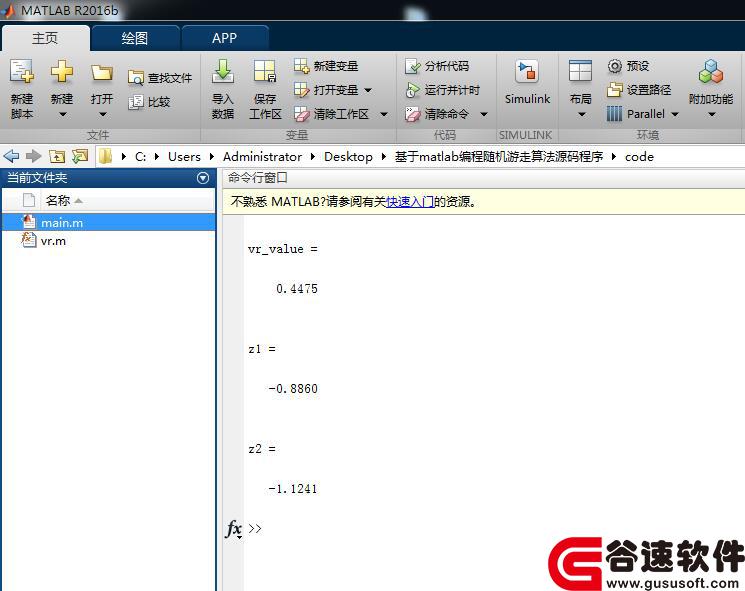The height and width of the screenshot is (591, 745).
Task: Expand the Open Variable (打开变量) dropdown arrow
Action: click(368, 90)
